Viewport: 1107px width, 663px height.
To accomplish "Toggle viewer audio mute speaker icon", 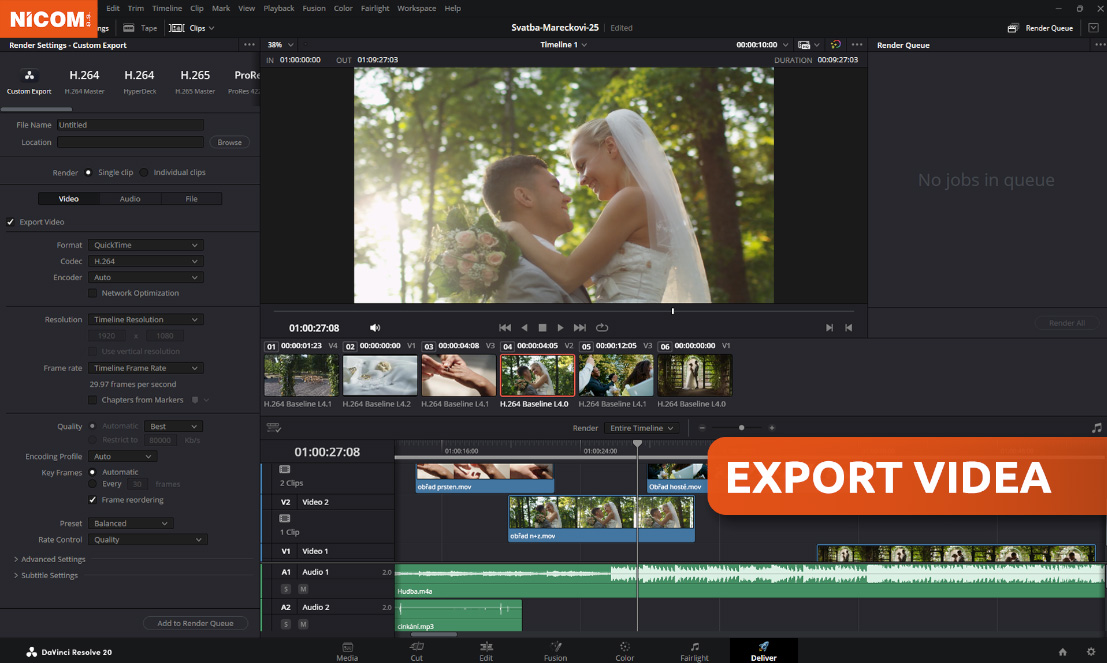I will coord(375,328).
